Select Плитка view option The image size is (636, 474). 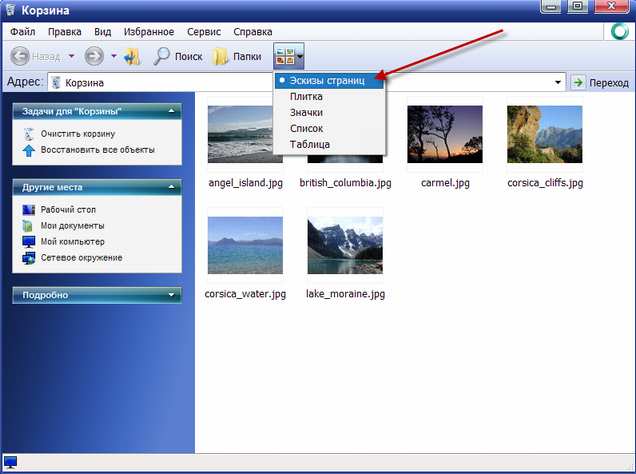tap(329, 97)
